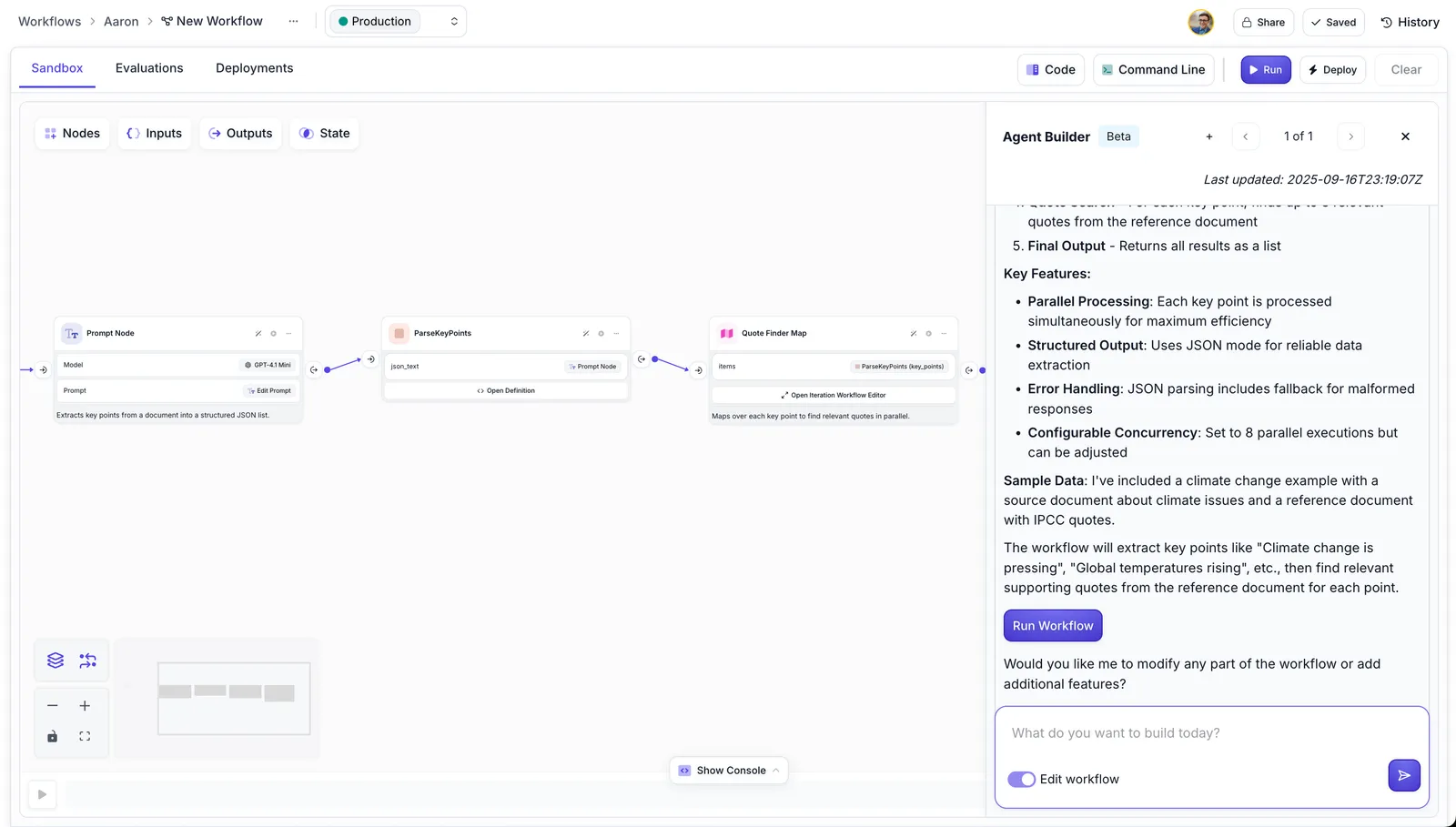The width and height of the screenshot is (1456, 827).
Task: Toggle the Edit workflow switch
Action: coord(1021,780)
